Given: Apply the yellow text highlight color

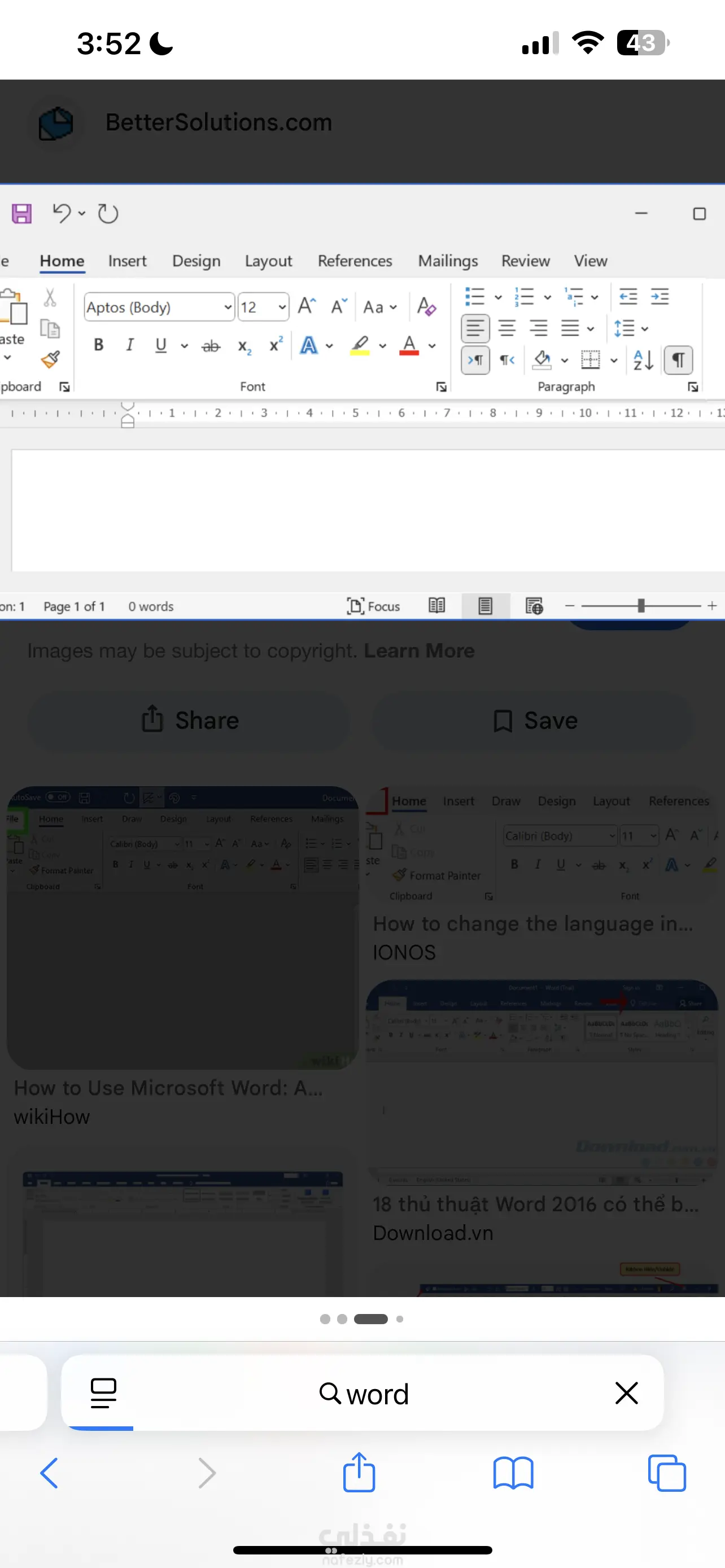Looking at the screenshot, I should [360, 346].
